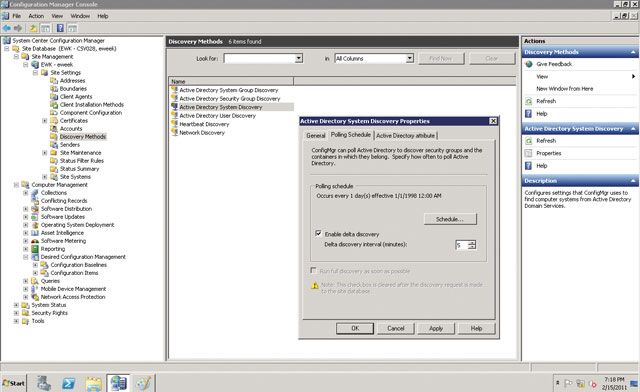The width and height of the screenshot is (640, 392).
Task: Click the blue Help toolbar icon
Action: click(60, 28)
